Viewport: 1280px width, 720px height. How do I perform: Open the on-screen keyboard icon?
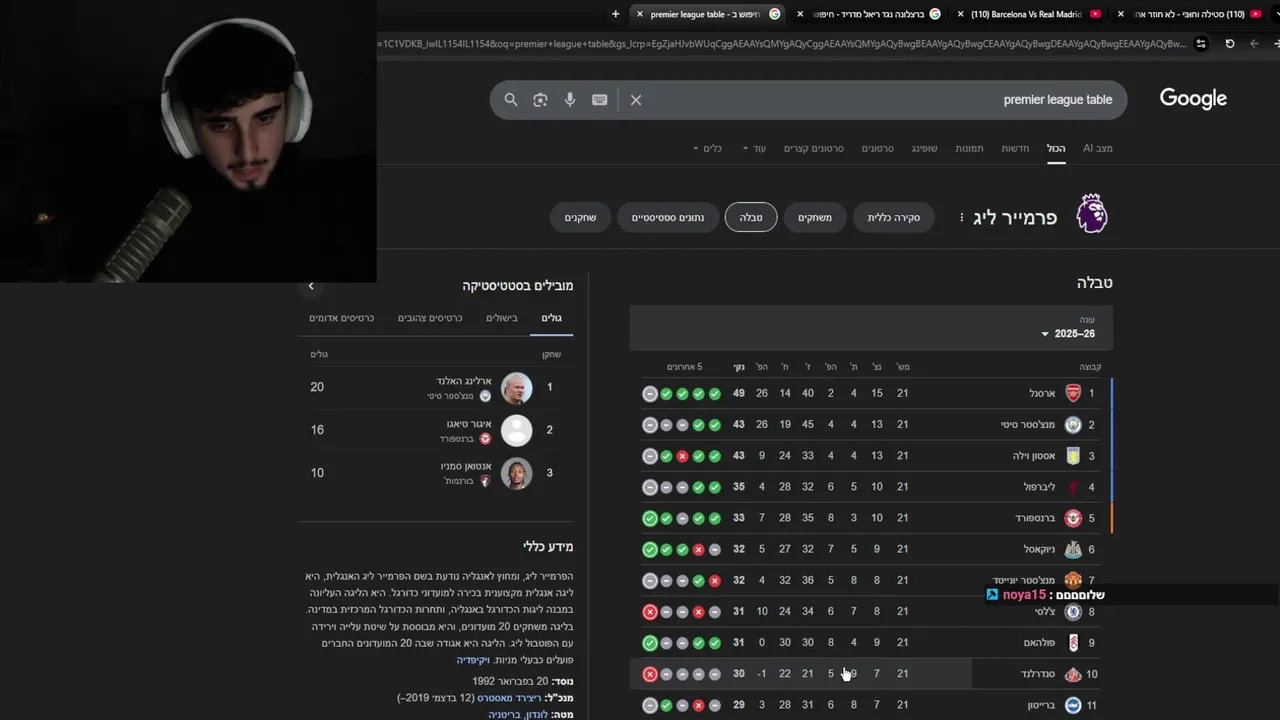pos(600,100)
